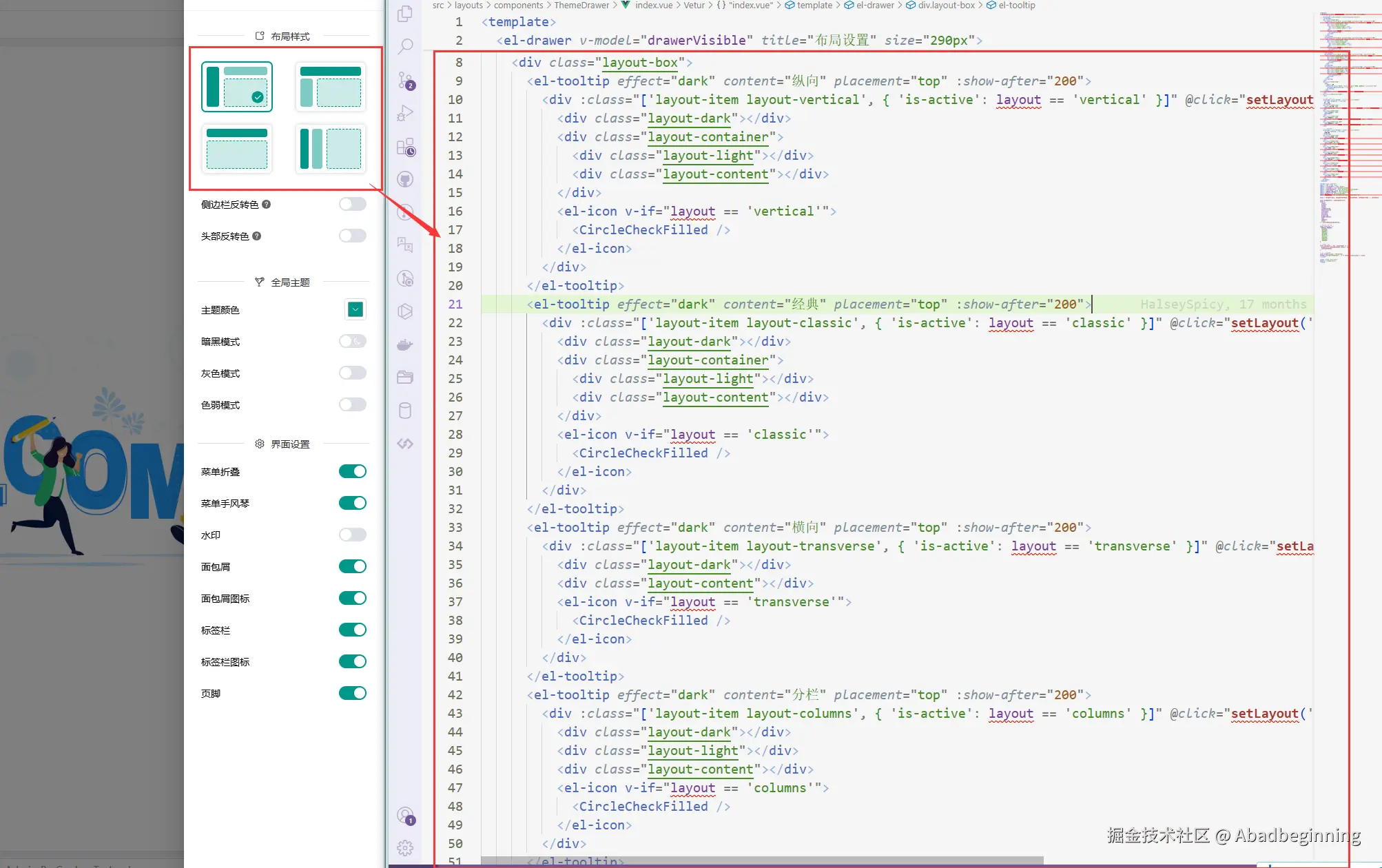The width and height of the screenshot is (1382, 868).
Task: Toggle the 水印 watermark switch
Action: (352, 535)
